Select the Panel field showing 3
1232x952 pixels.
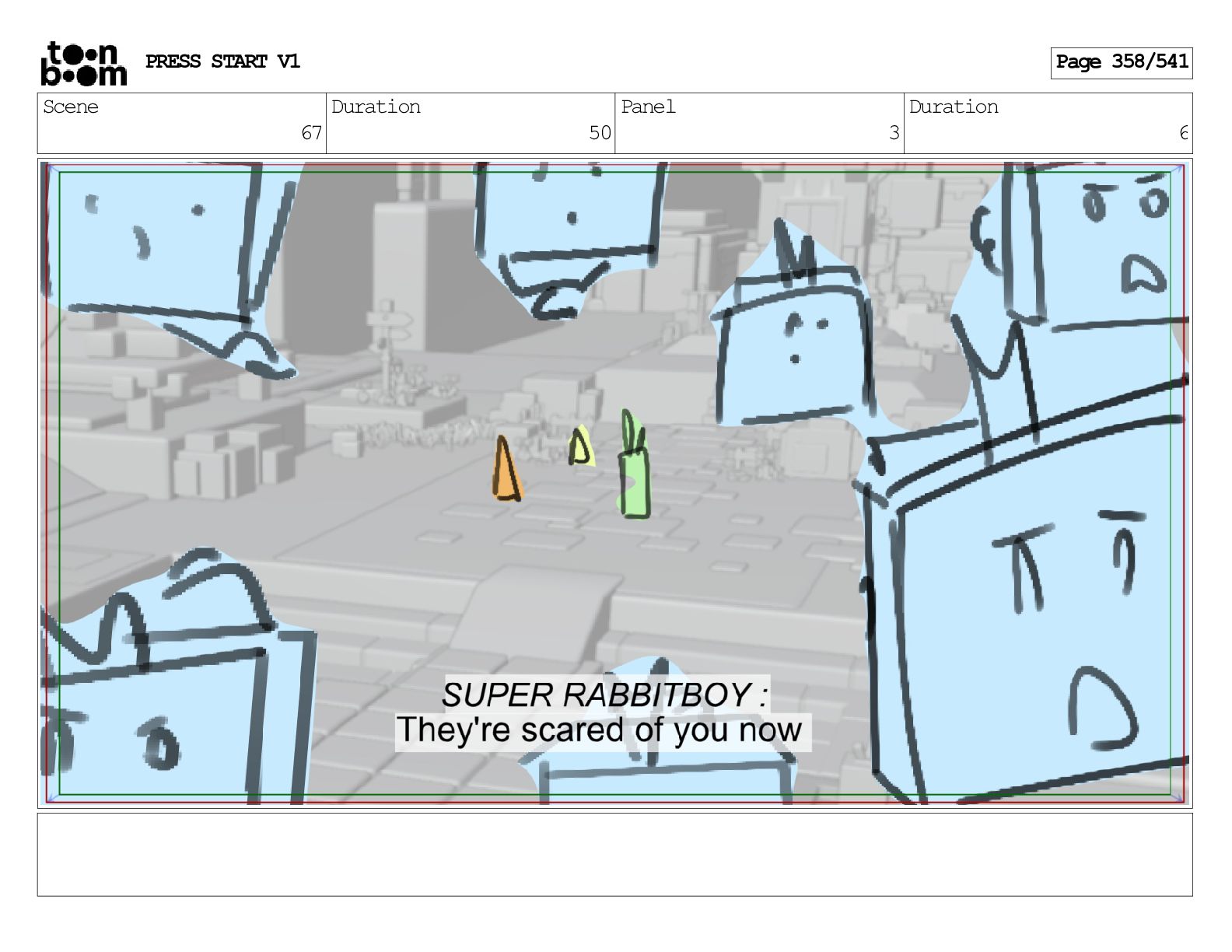(x=759, y=123)
